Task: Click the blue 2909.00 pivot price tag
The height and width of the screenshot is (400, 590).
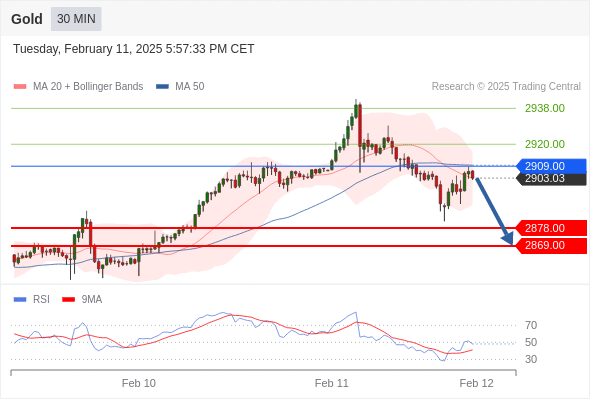Action: pos(551,166)
